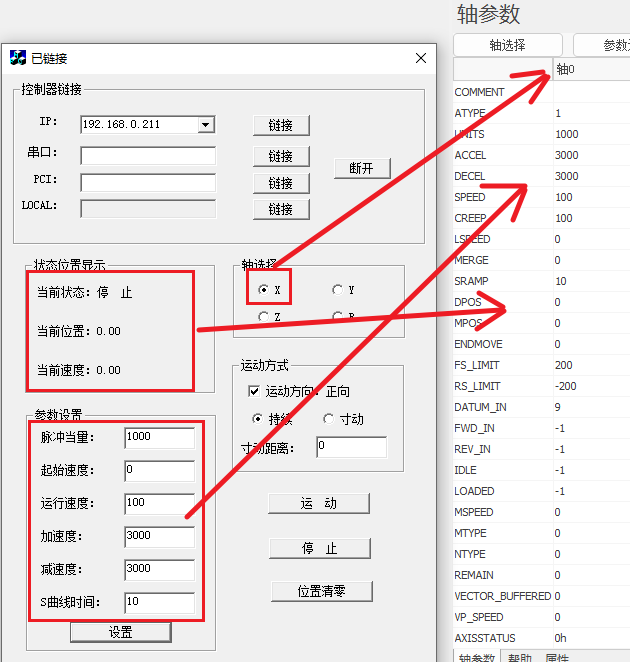Select the ENDMOVE parameter row
This screenshot has width=630, height=662.
click(x=542, y=344)
